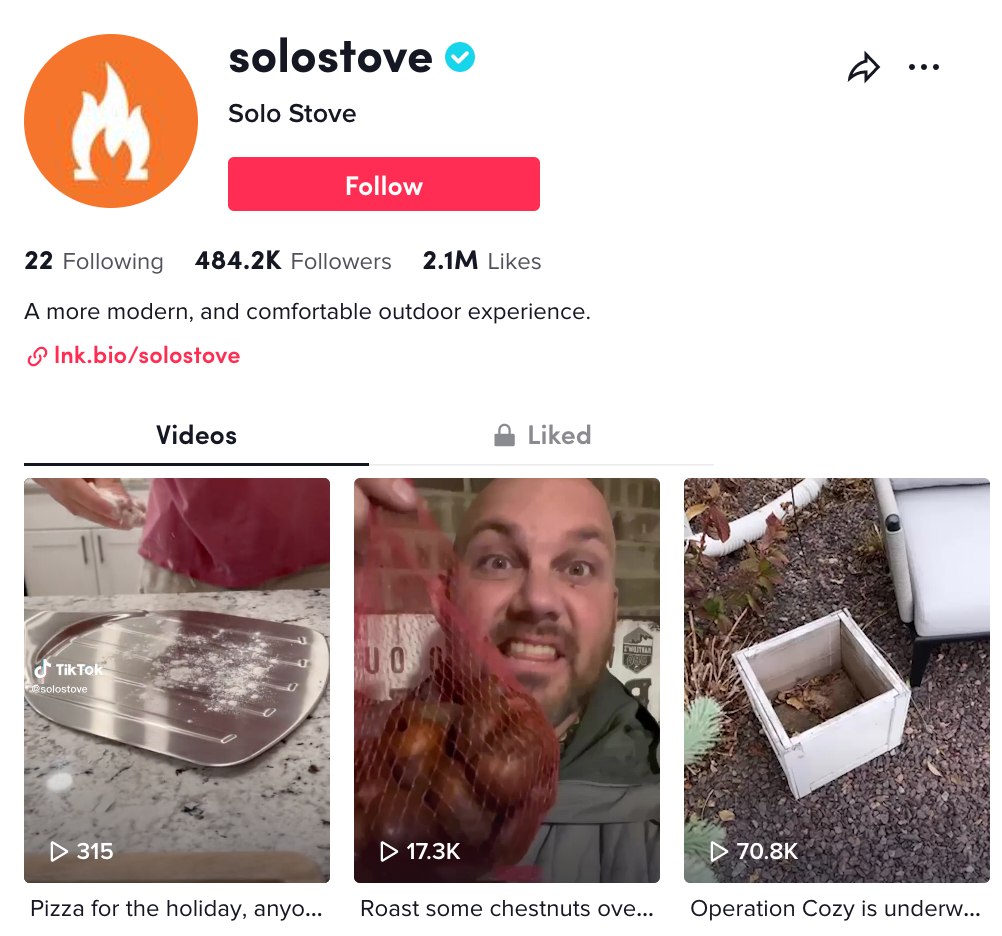This screenshot has width=1002, height=936.
Task: Open the lnk.bio/solostove link
Action: coord(147,356)
